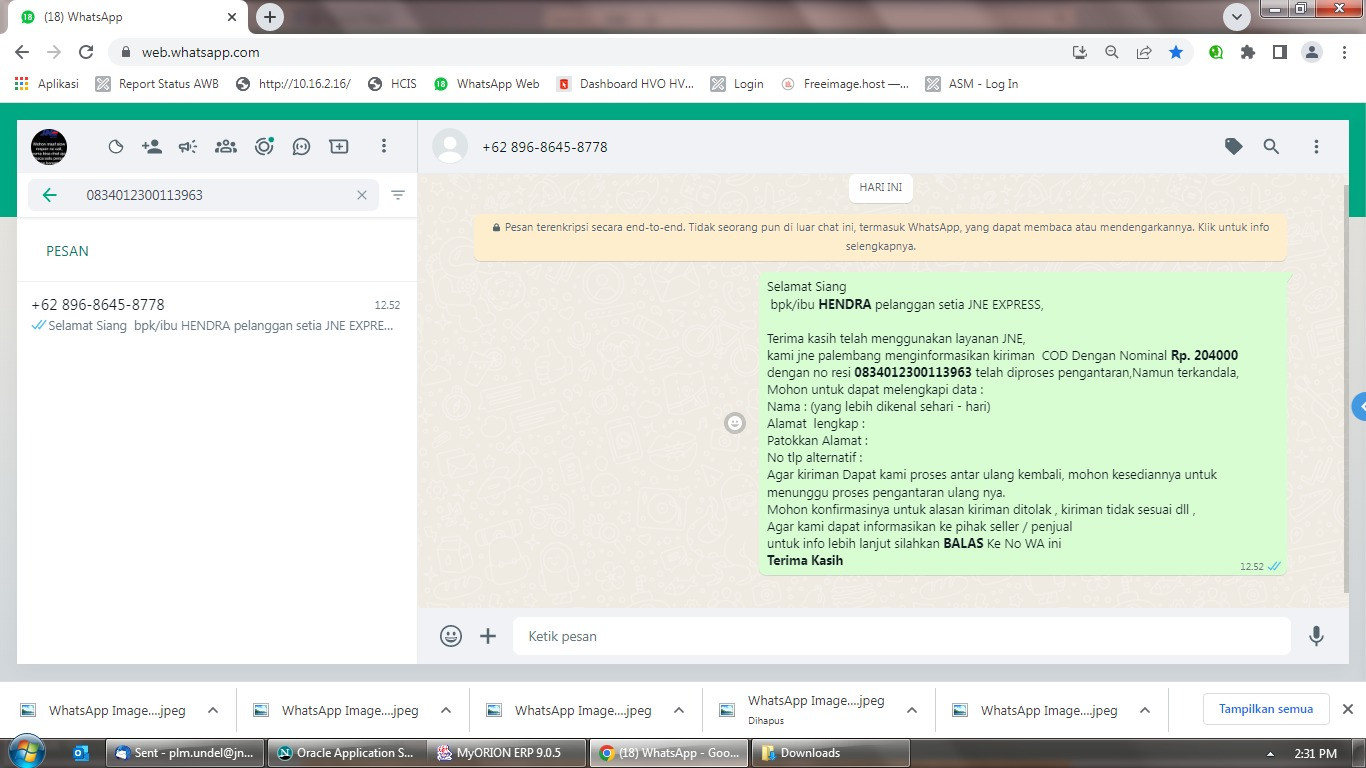Click the zoom magnifier icon in address bar
This screenshot has width=1366, height=768.
tap(1112, 52)
